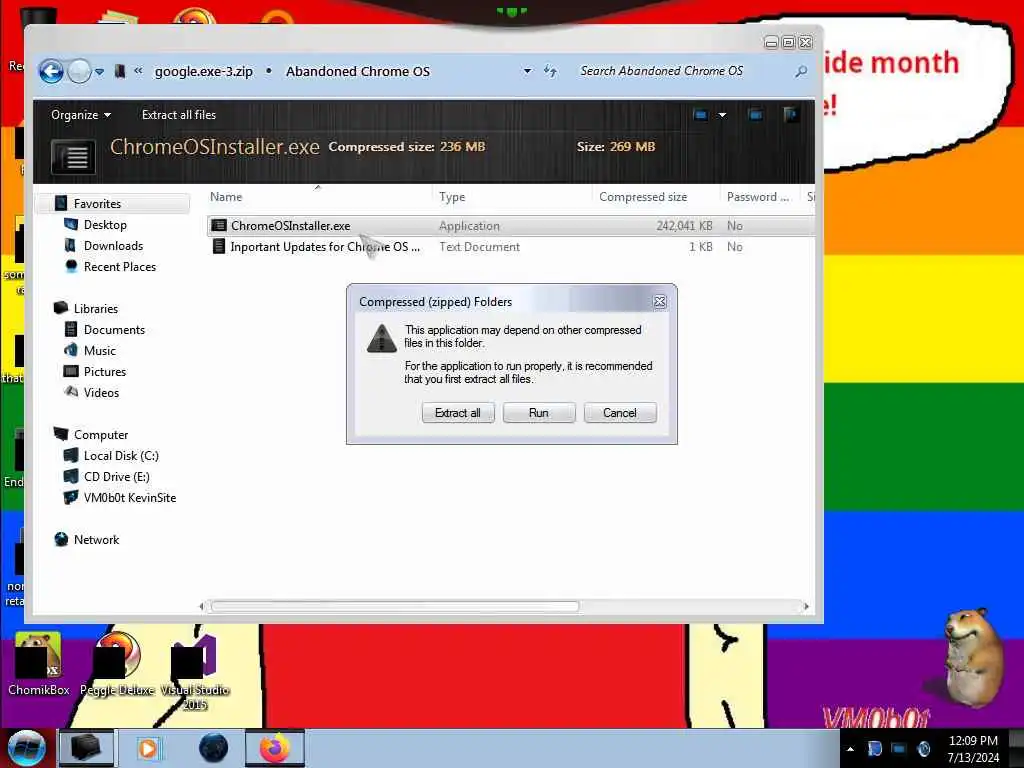This screenshot has height=768, width=1024.
Task: Close the Compressed (zipped) Folders dialog
Action: tap(660, 302)
